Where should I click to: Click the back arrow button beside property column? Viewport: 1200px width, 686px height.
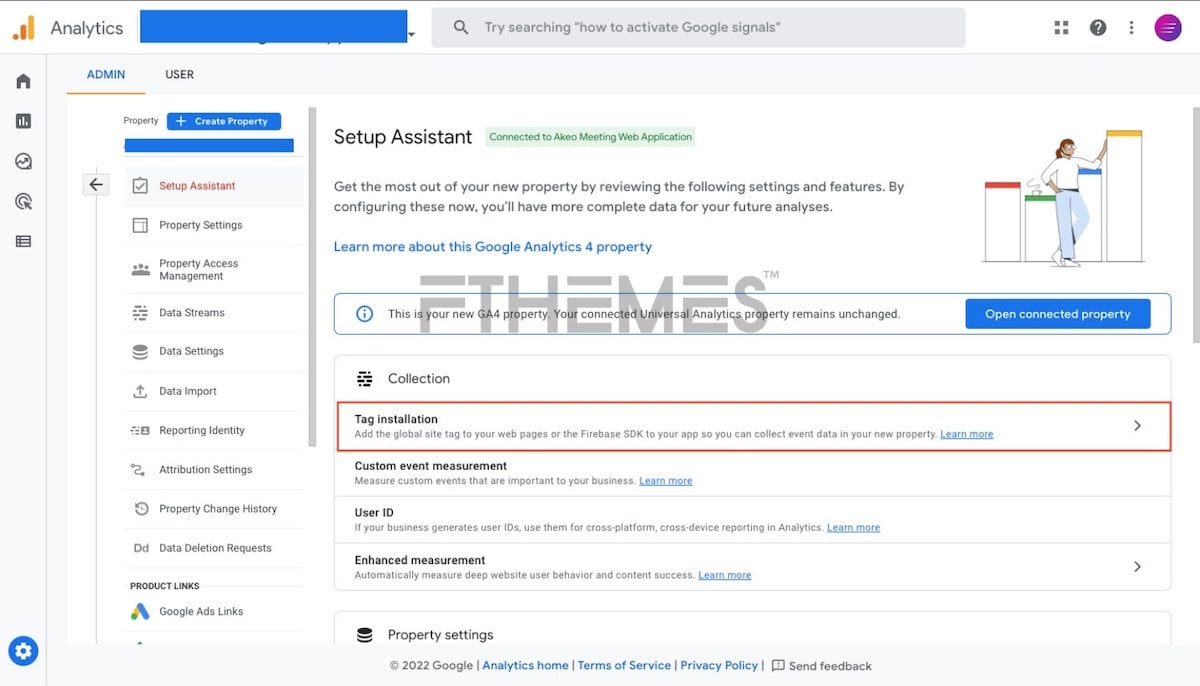[96, 184]
